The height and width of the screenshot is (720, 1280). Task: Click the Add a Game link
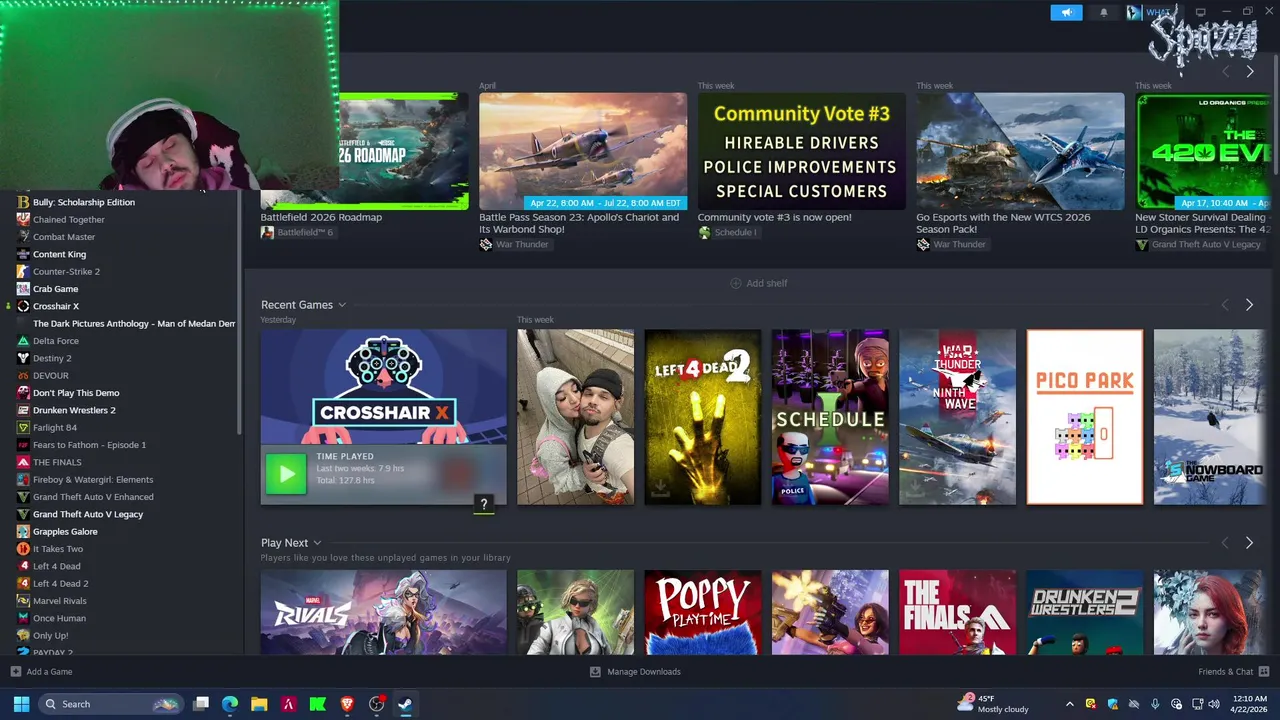(x=49, y=672)
